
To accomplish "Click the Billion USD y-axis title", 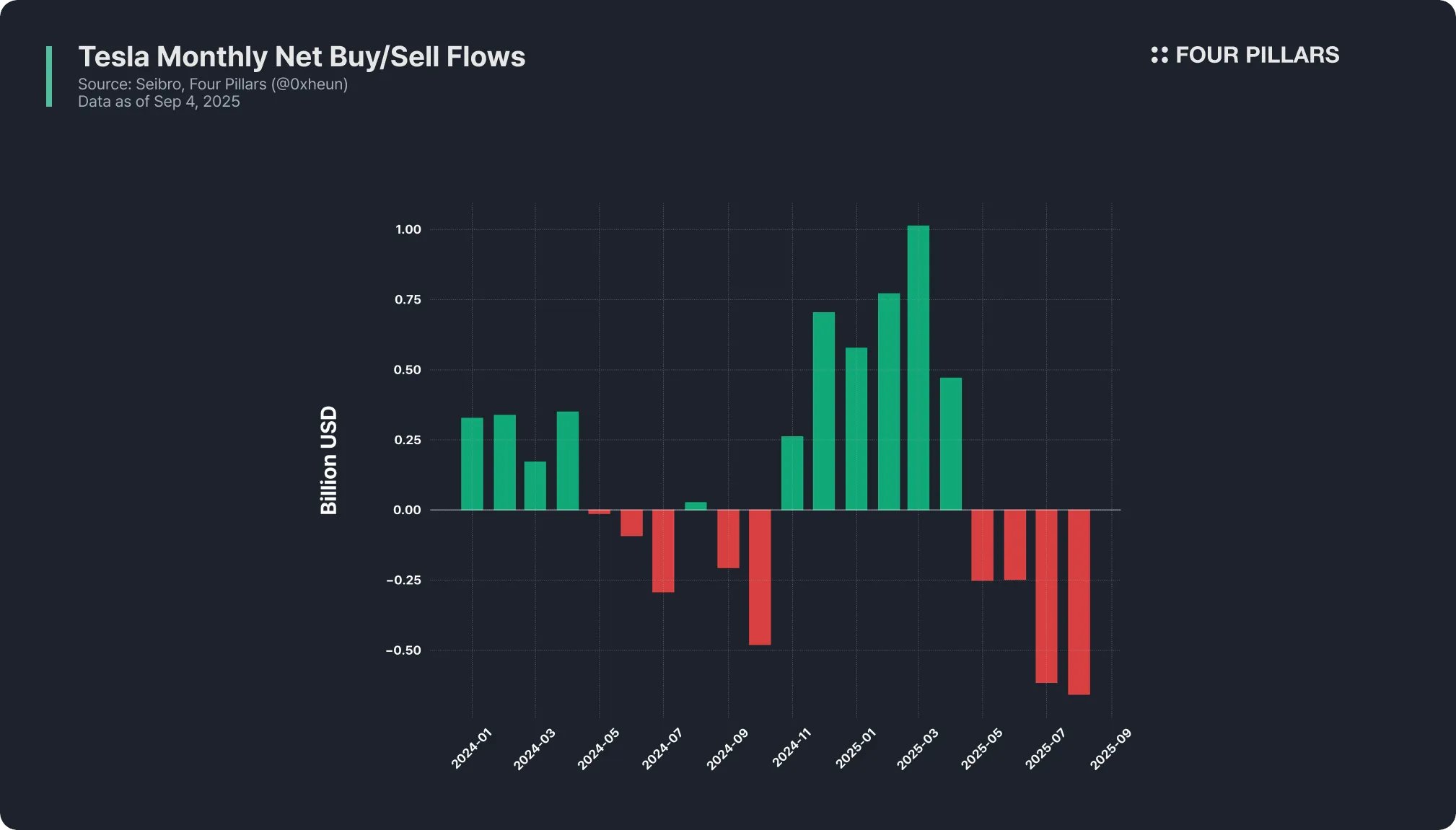I will 329,460.
